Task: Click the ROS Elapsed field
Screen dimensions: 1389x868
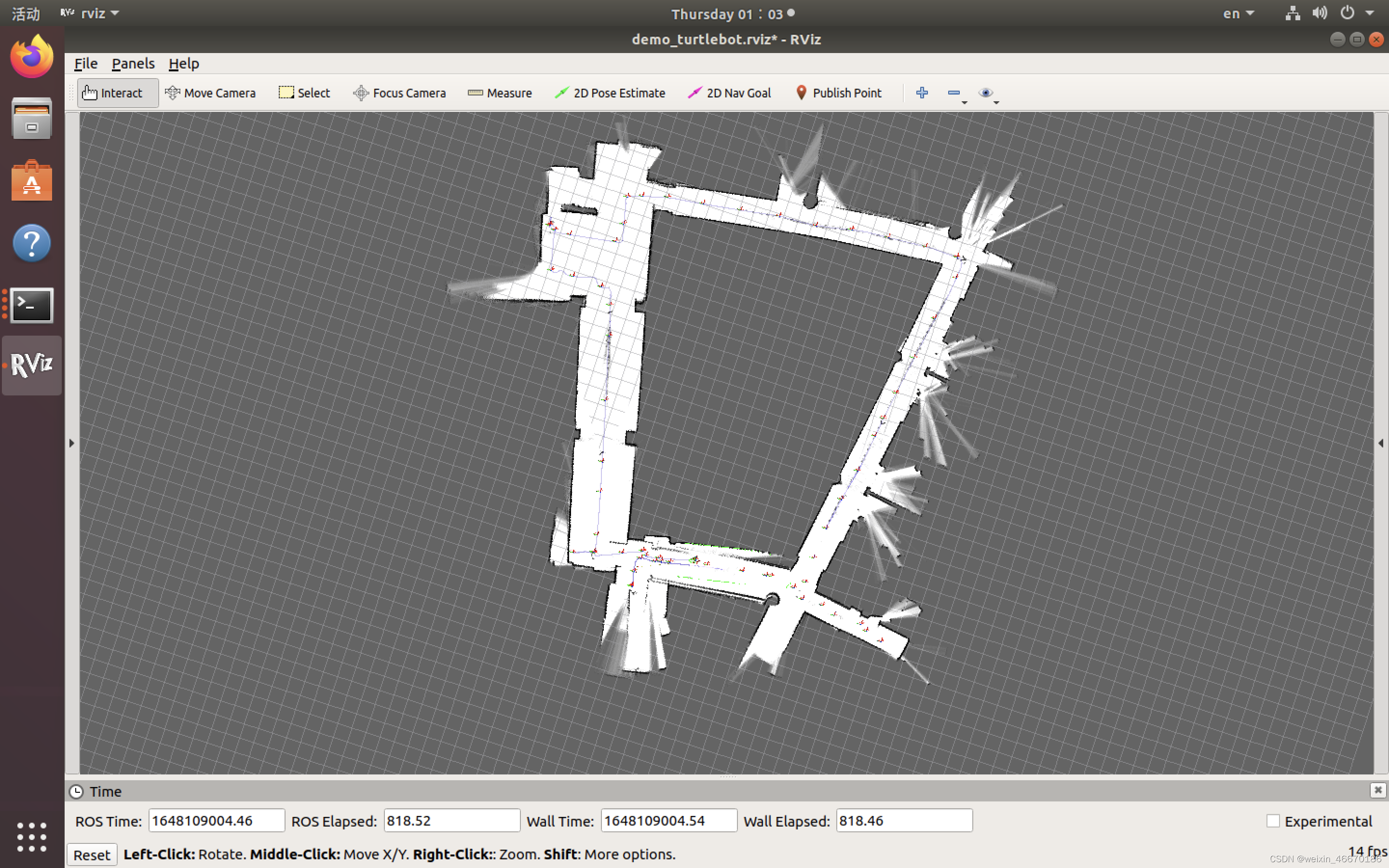Action: click(x=451, y=820)
